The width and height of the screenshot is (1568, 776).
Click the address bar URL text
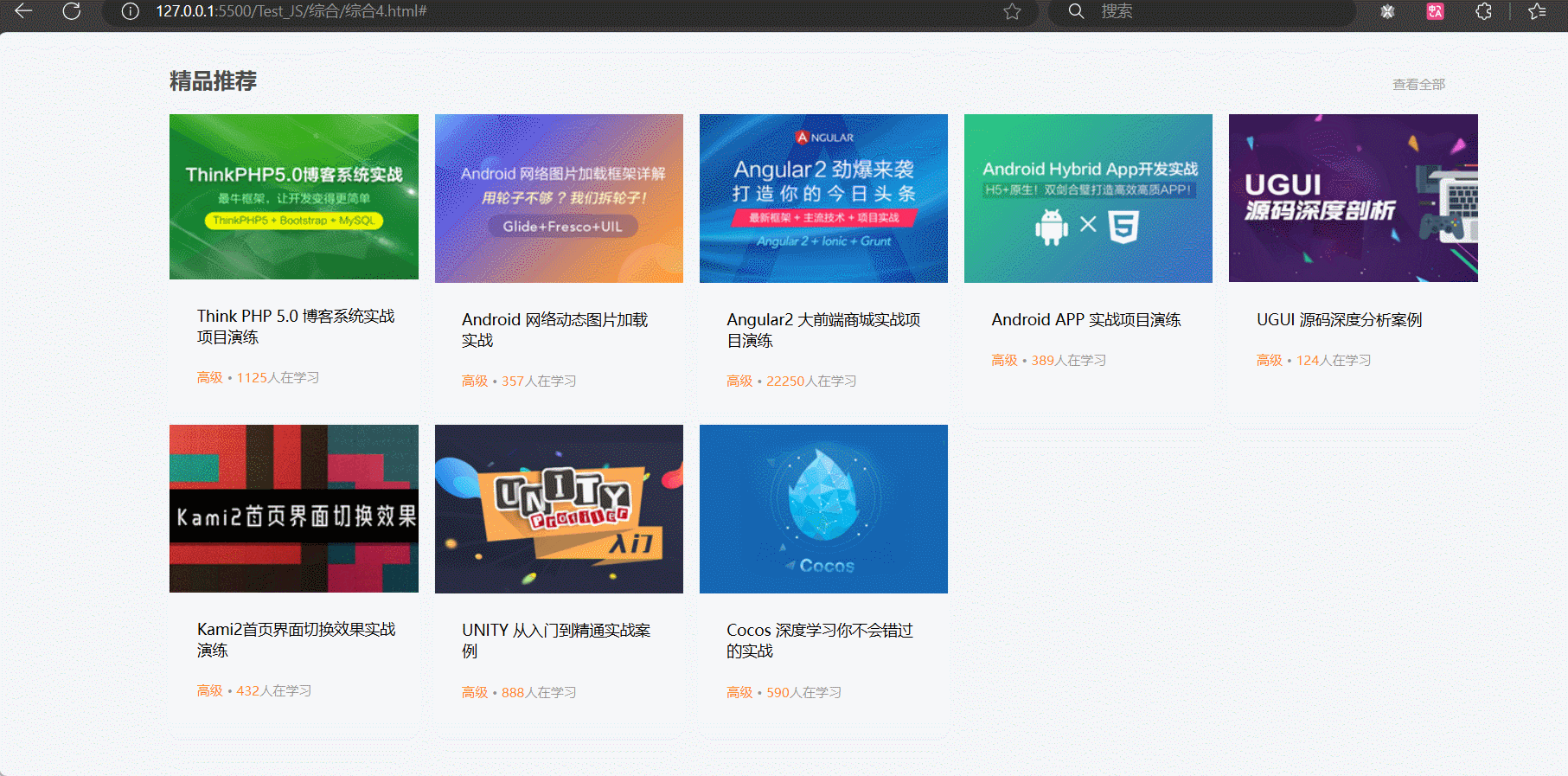coord(291,11)
